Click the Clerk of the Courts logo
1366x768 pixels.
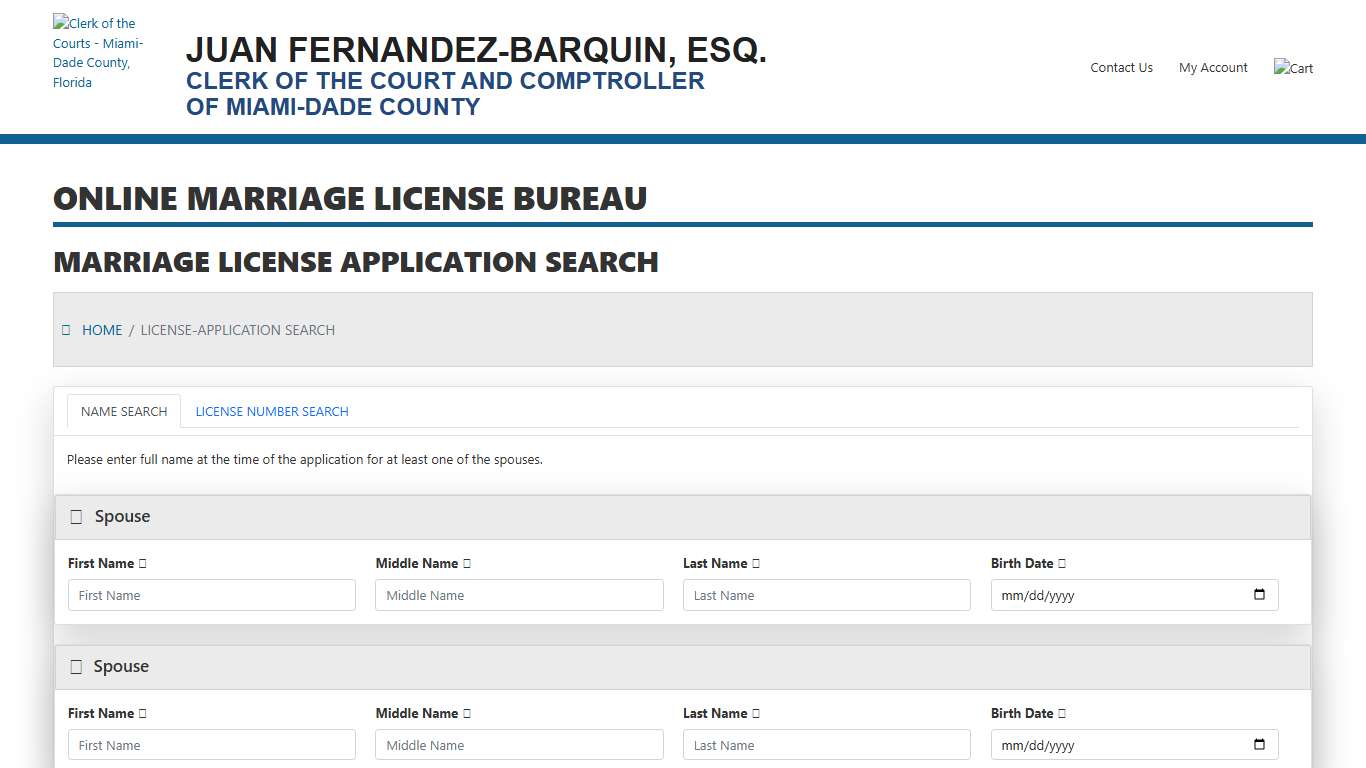point(98,53)
